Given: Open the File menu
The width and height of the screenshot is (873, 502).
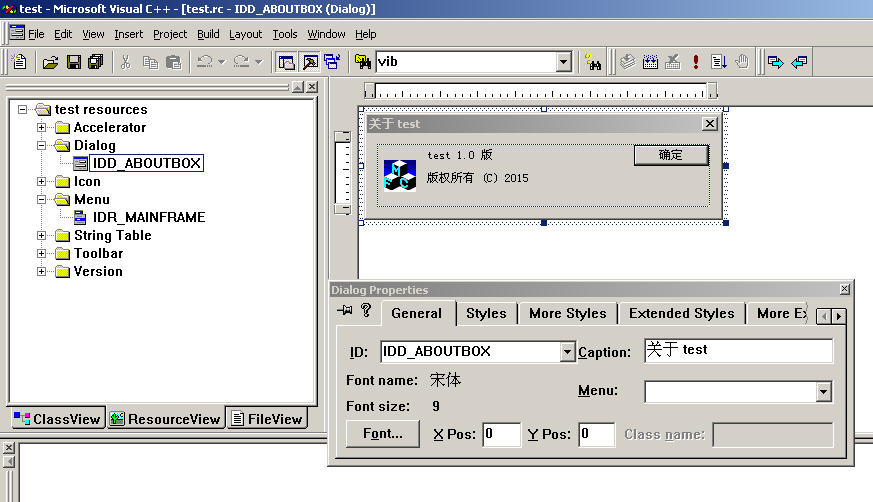Looking at the screenshot, I should coord(36,34).
